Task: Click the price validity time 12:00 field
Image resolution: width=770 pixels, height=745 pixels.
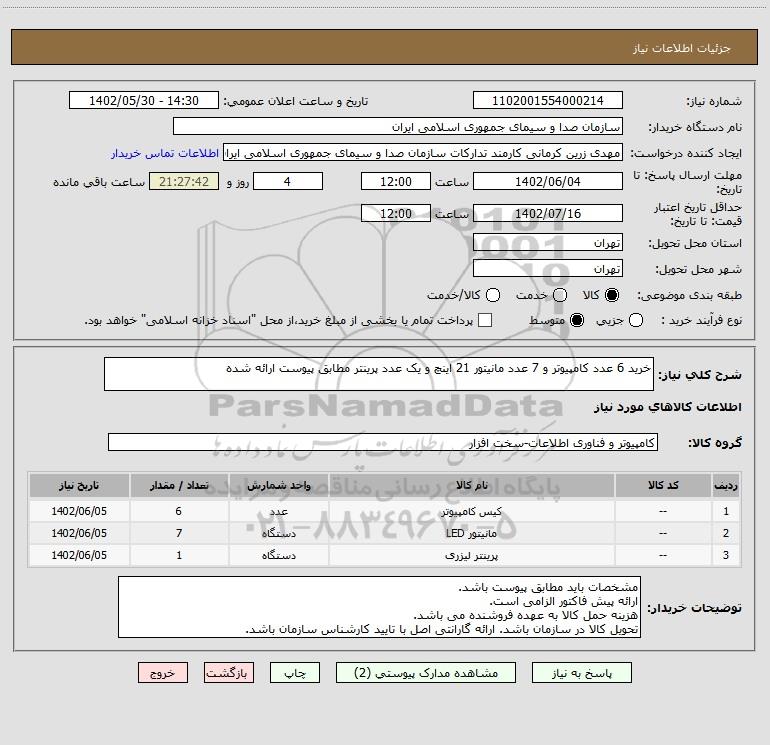Action: (x=396, y=213)
